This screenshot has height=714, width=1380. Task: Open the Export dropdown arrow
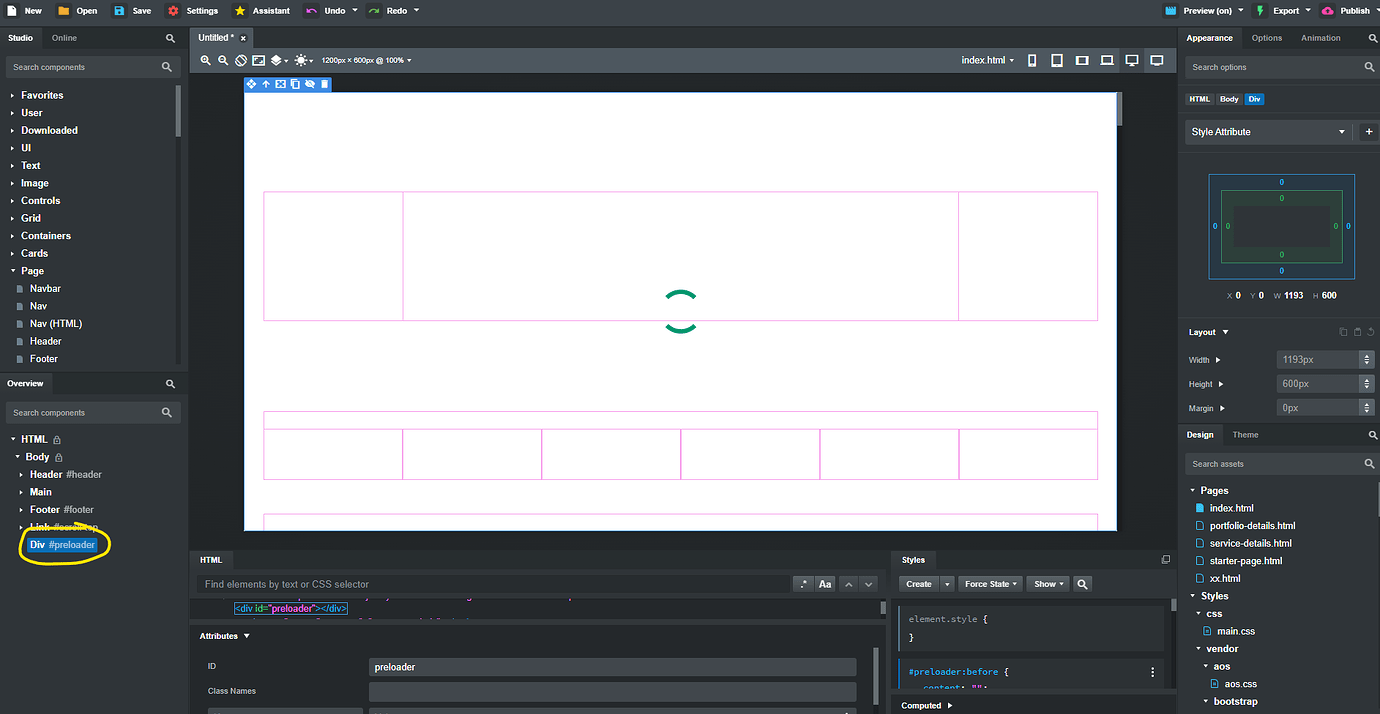pyautogui.click(x=1309, y=11)
